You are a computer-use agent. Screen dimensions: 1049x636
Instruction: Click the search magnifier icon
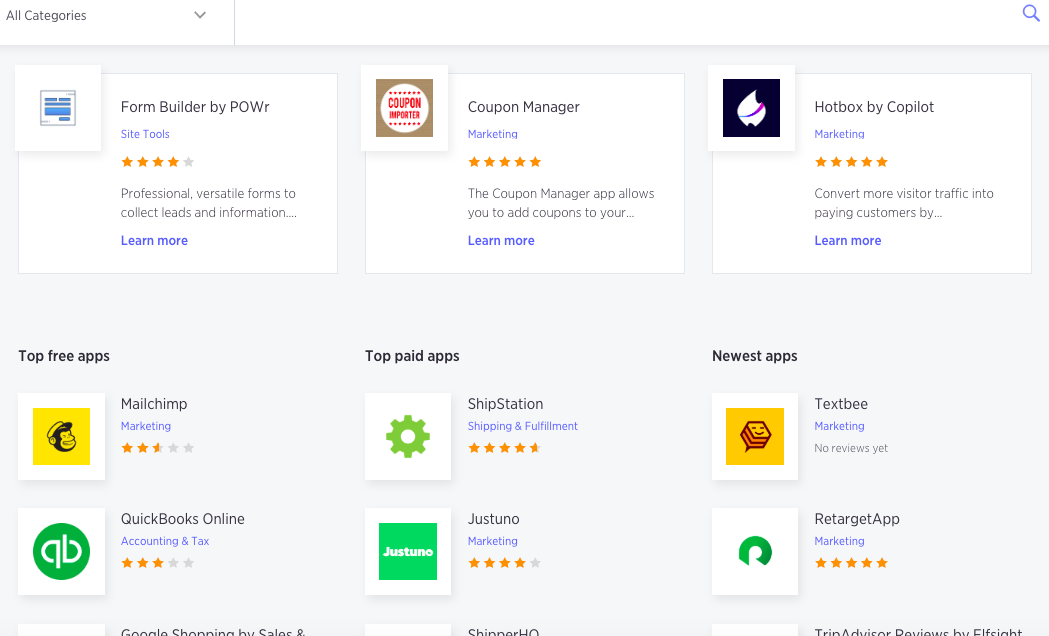pyautogui.click(x=1031, y=13)
